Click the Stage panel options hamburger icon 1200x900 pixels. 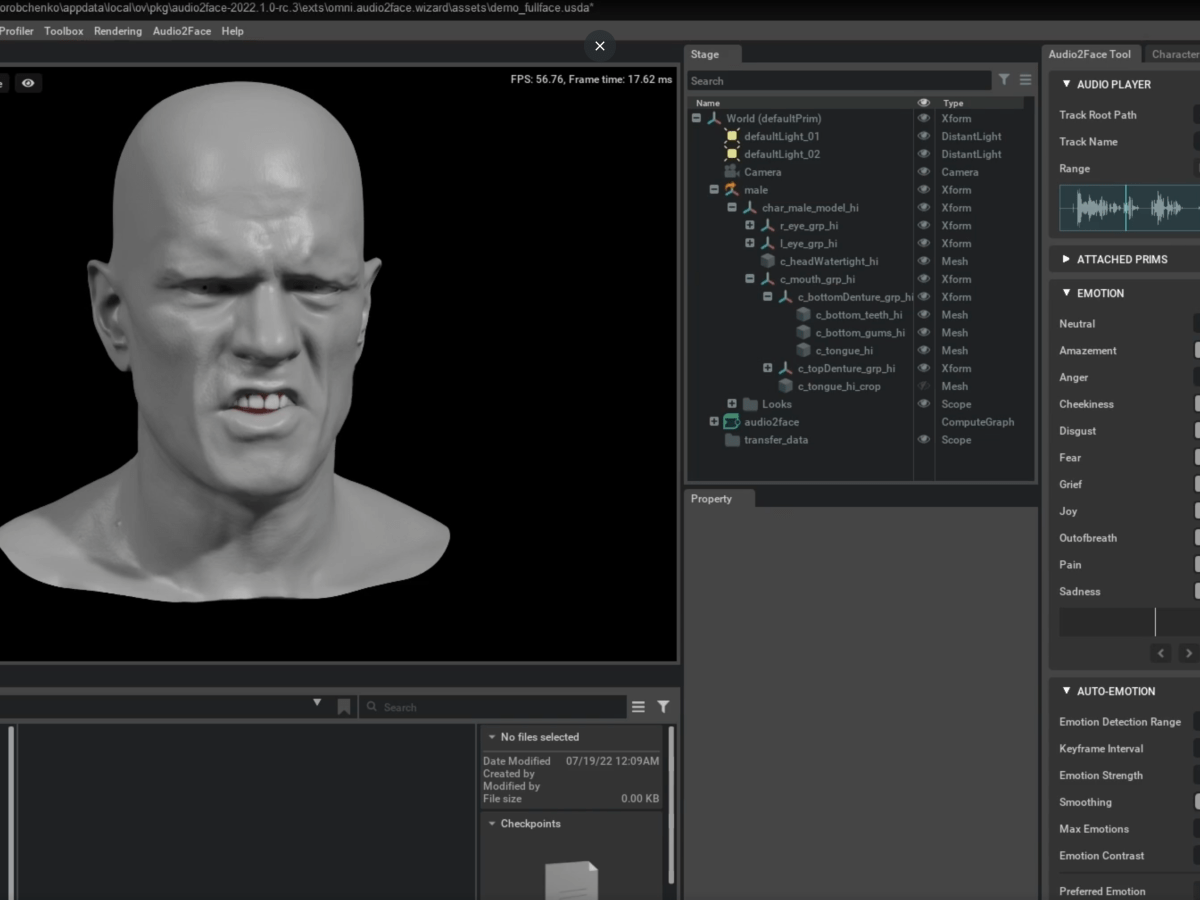1025,80
